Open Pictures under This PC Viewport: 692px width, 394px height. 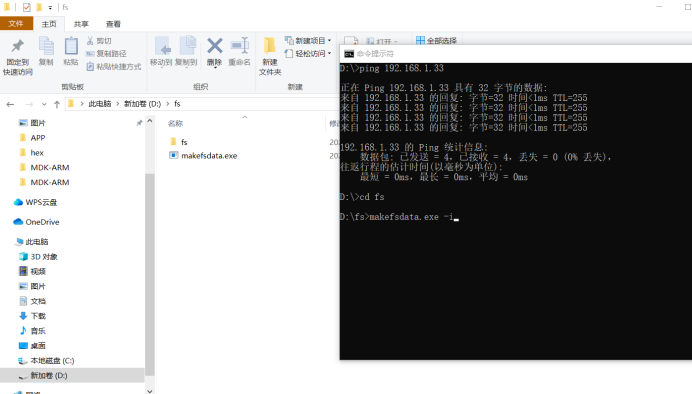32,286
